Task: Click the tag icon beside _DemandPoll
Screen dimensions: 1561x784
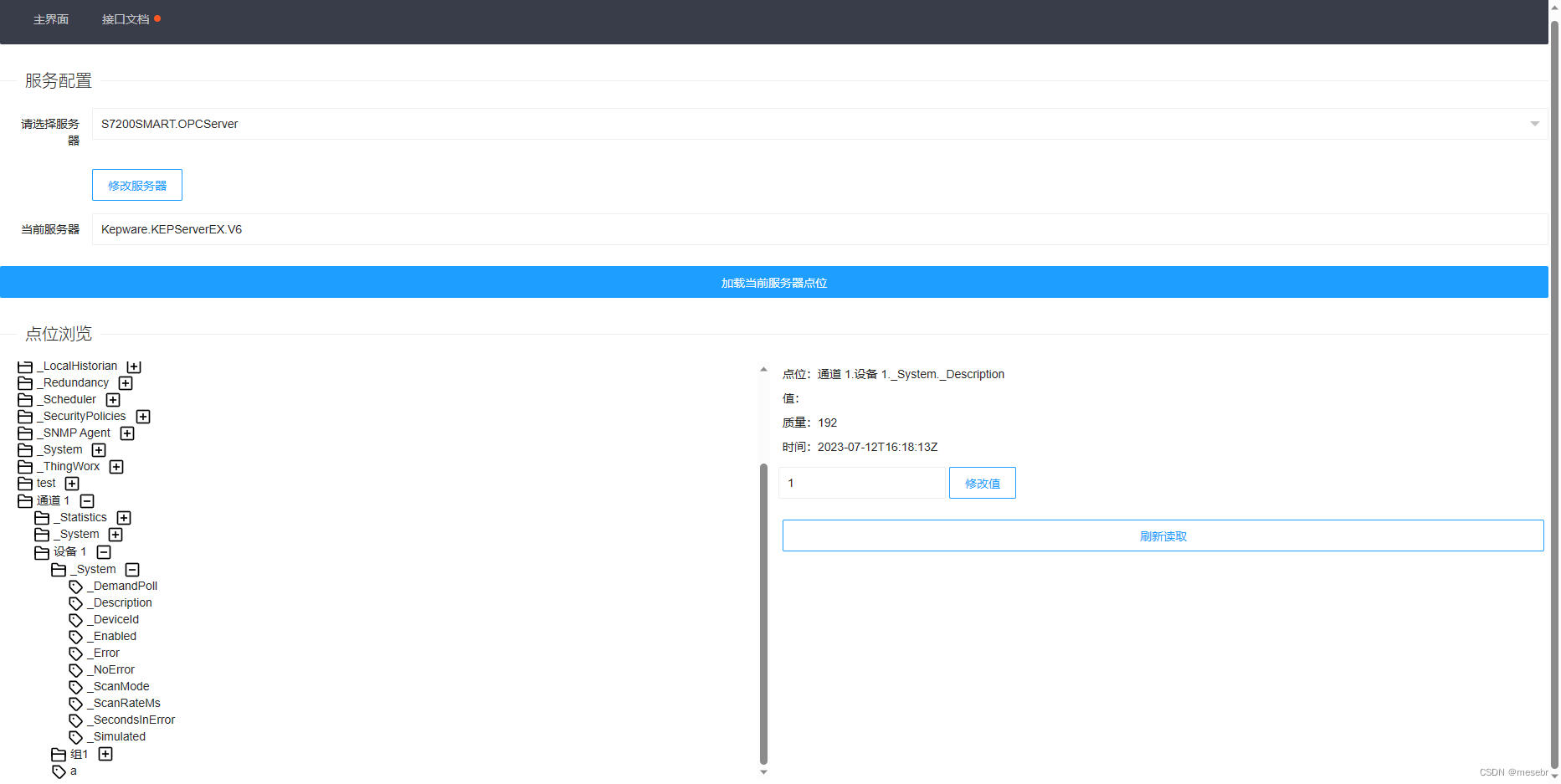Action: (x=76, y=586)
